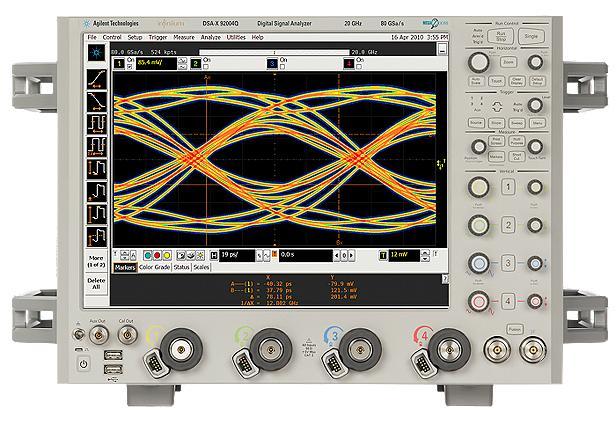Open the Setup menu

135,37
